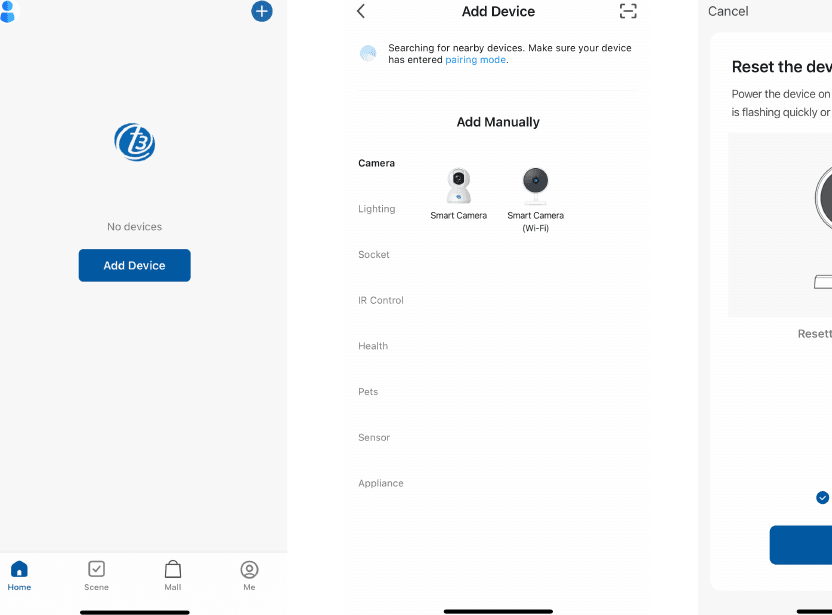Image resolution: width=832 pixels, height=615 pixels.
Task: Toggle the blue confirmation checkmark
Action: coord(822,498)
